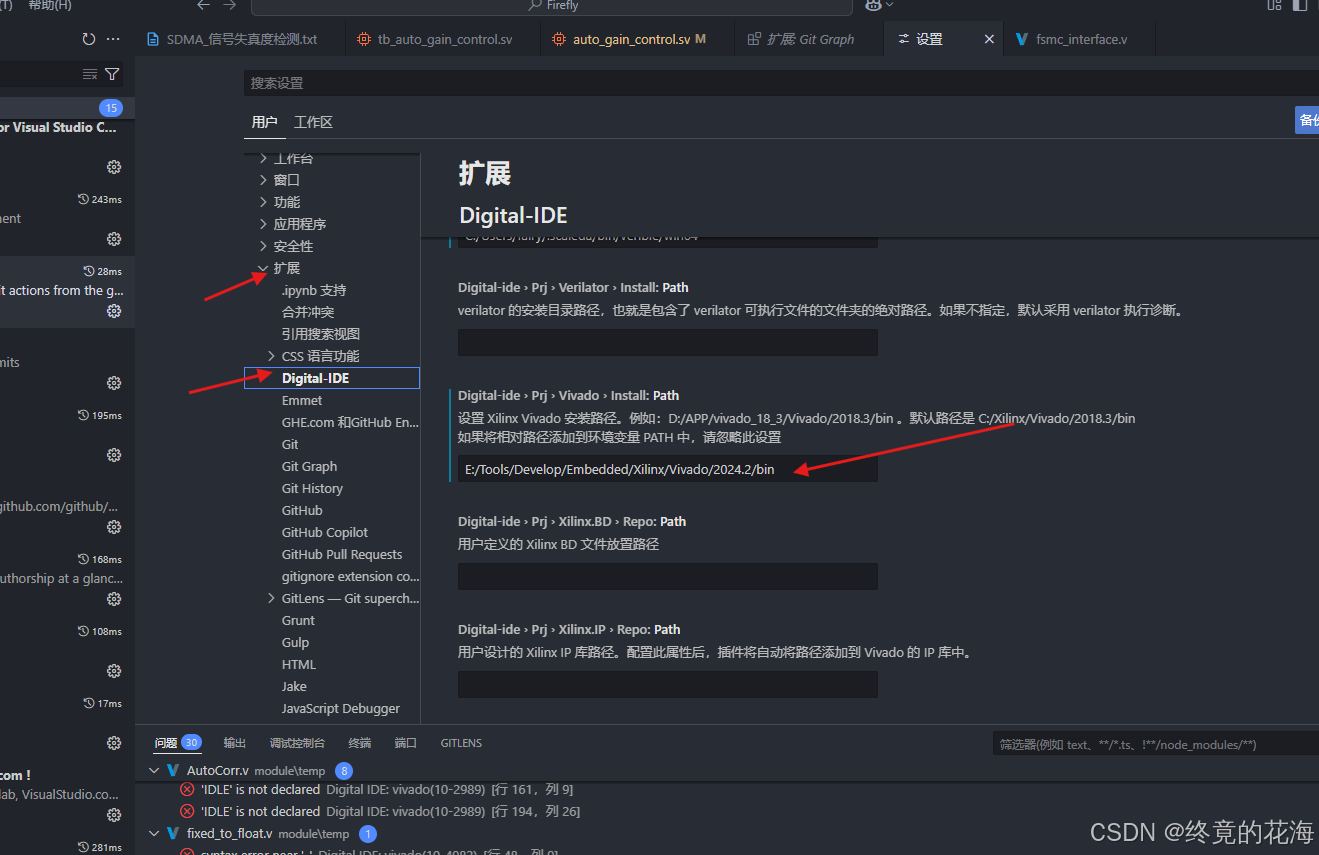1319x855 pixels.
Task: Select Emmet in the settings tree
Action: click(x=302, y=400)
